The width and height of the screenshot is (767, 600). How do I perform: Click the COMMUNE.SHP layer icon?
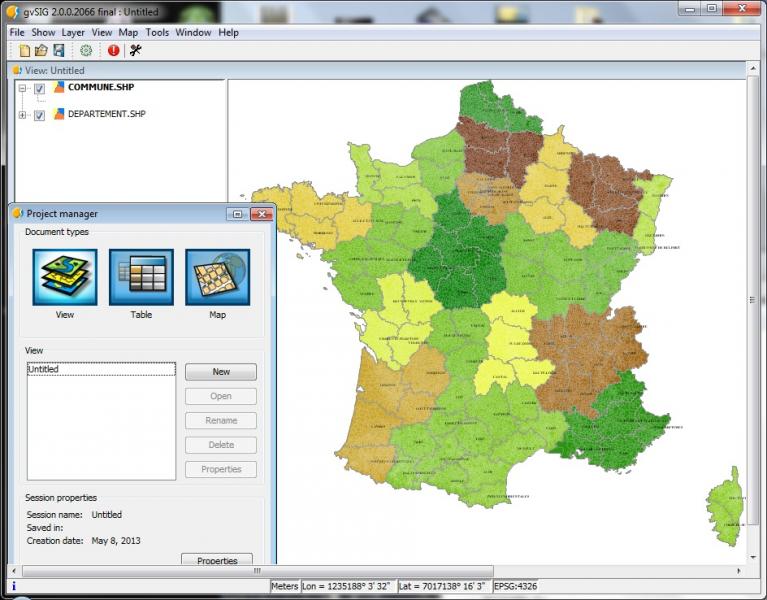click(59, 88)
